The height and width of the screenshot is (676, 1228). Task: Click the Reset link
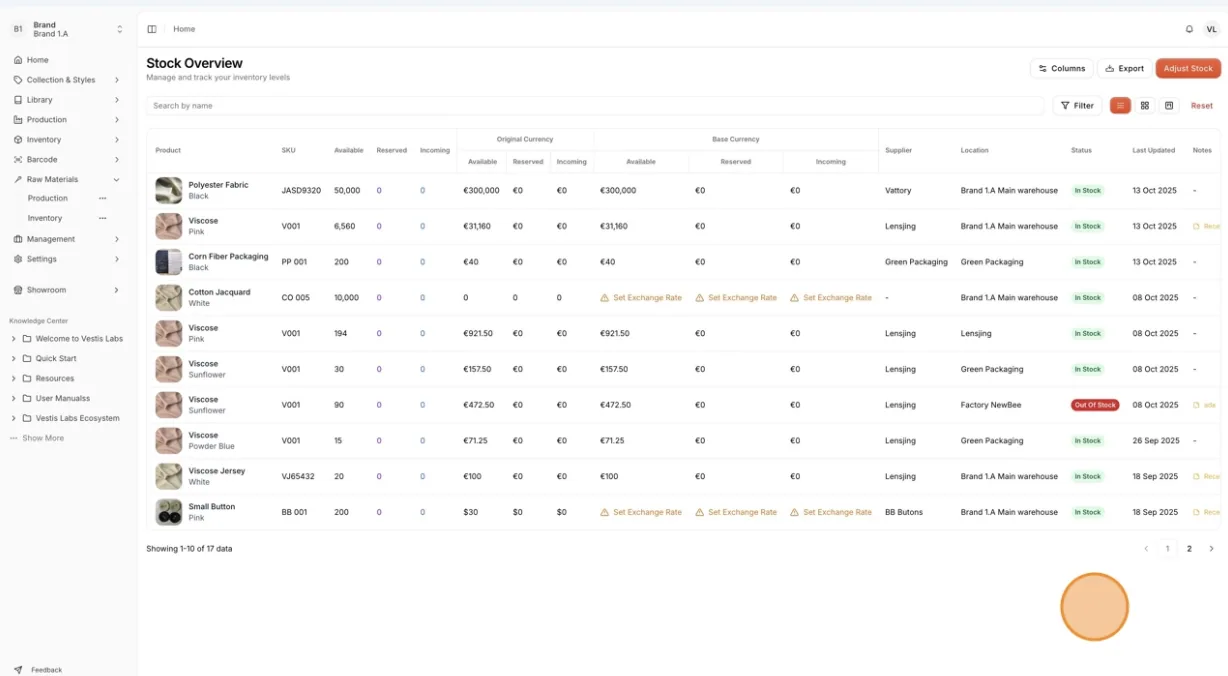click(x=1201, y=105)
